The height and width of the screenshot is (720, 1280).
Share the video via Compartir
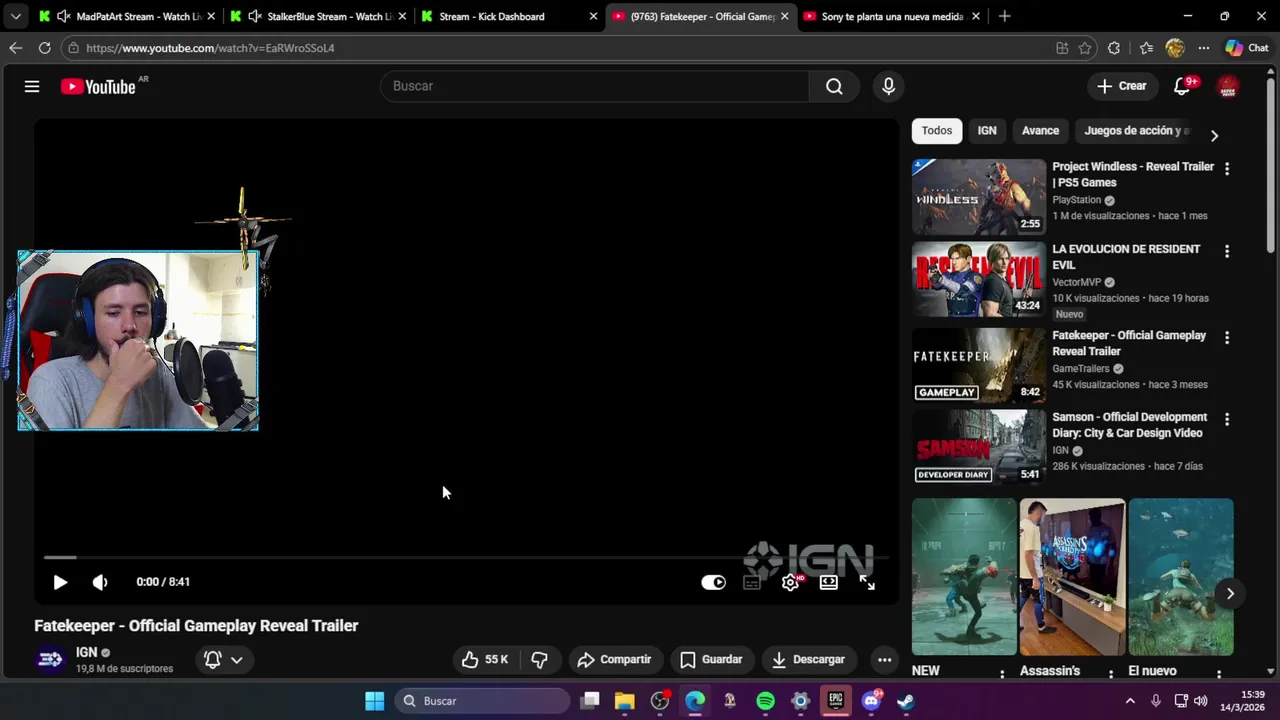tap(614, 659)
